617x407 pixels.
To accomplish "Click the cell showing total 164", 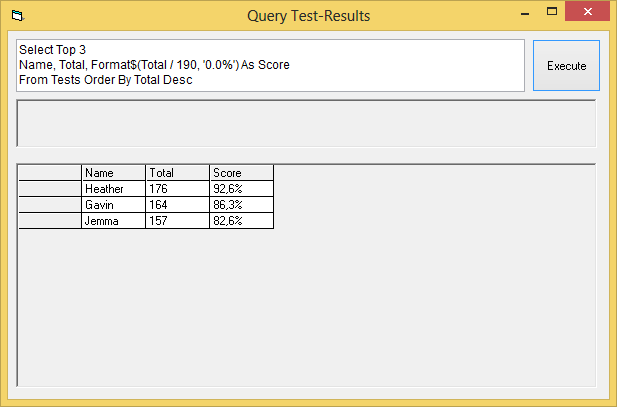I will point(177,204).
